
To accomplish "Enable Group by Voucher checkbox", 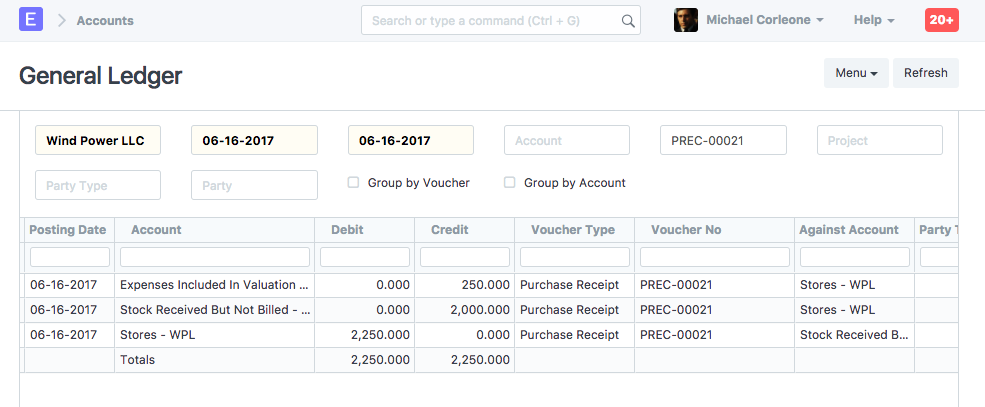I will (x=353, y=183).
